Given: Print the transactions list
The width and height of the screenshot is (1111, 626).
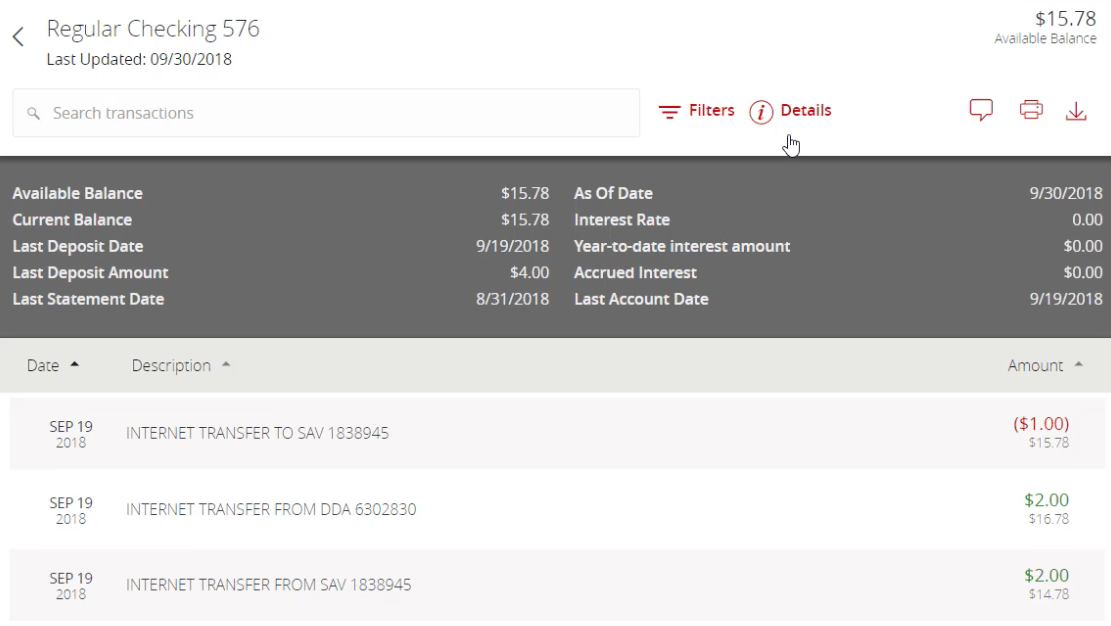Looking at the screenshot, I should (x=1031, y=111).
